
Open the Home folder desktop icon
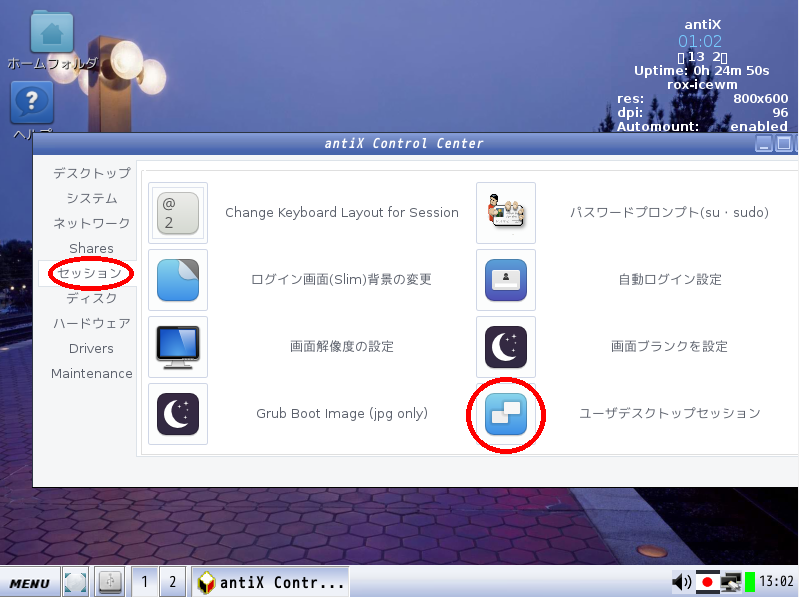coord(52,33)
